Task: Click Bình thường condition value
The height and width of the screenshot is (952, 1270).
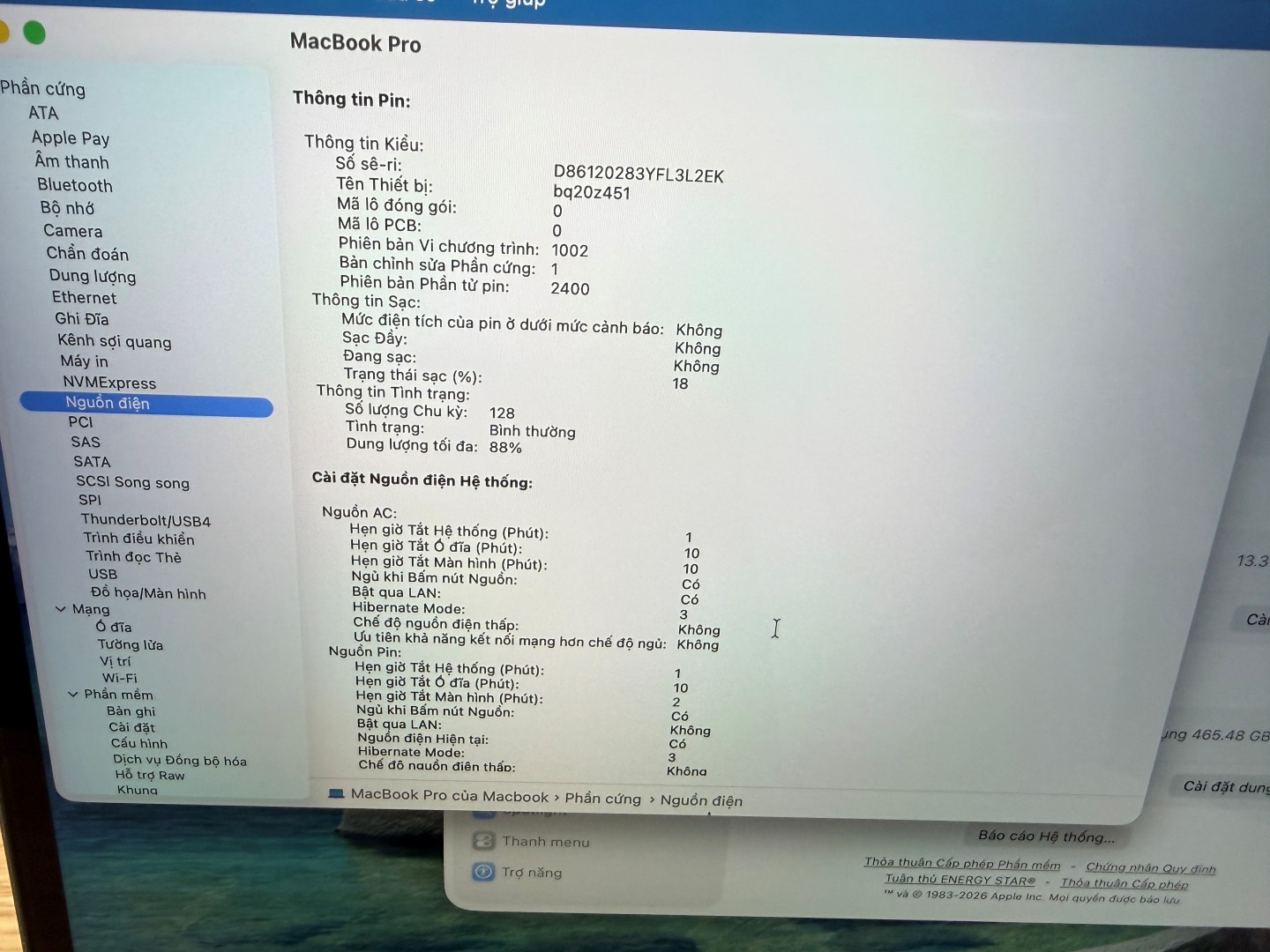Action: (532, 431)
